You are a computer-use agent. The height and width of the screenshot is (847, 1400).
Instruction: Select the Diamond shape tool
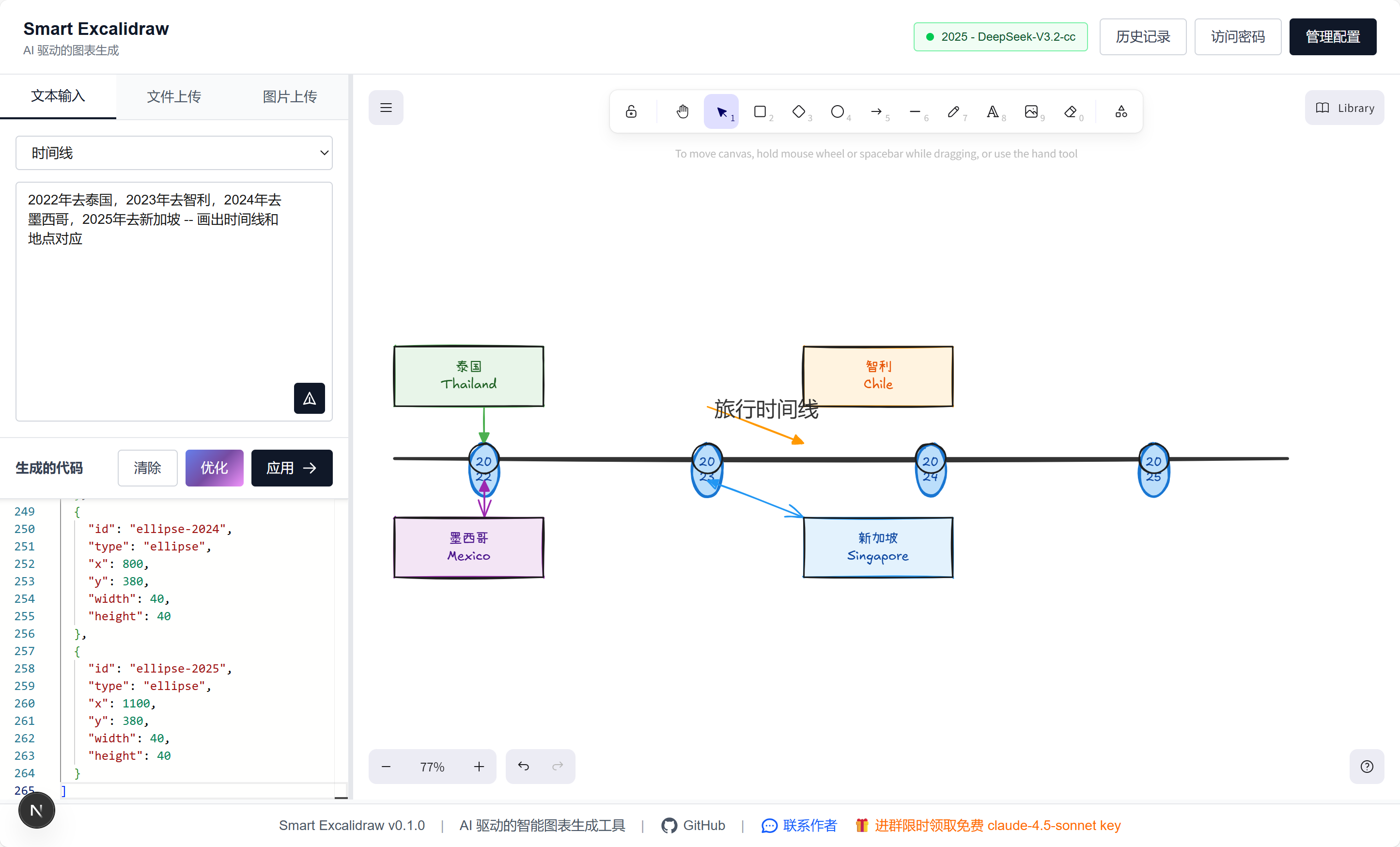pyautogui.click(x=799, y=111)
